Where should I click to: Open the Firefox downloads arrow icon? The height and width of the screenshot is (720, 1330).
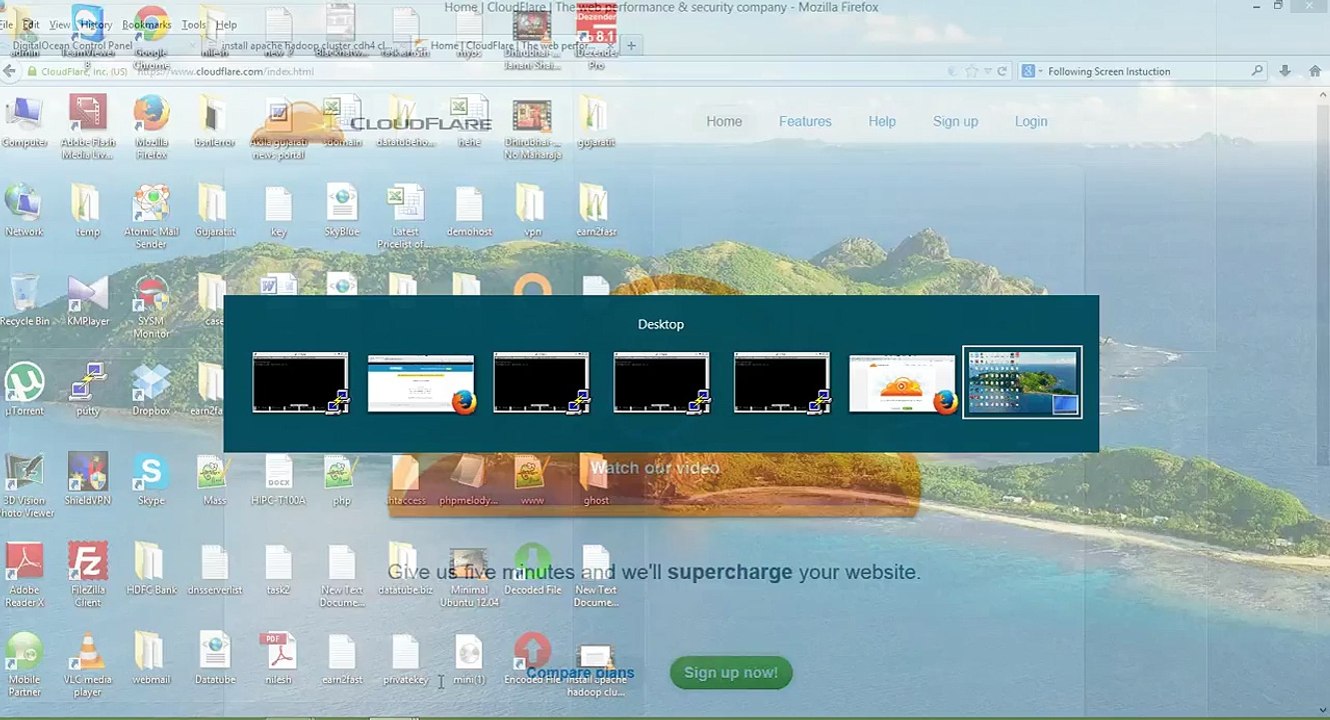[x=1285, y=71]
